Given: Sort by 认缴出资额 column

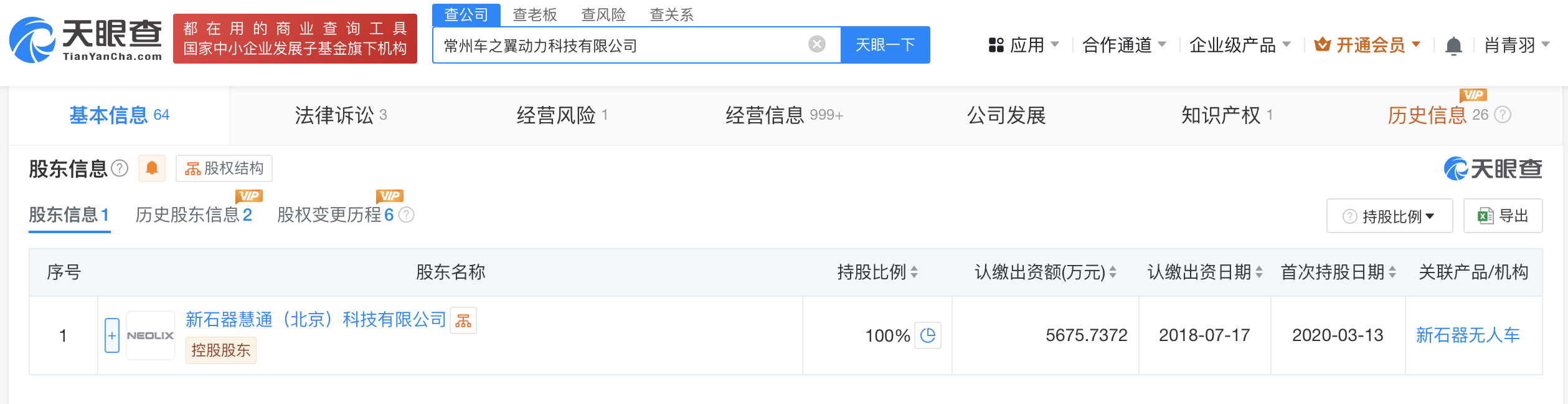Looking at the screenshot, I should (x=1113, y=272).
